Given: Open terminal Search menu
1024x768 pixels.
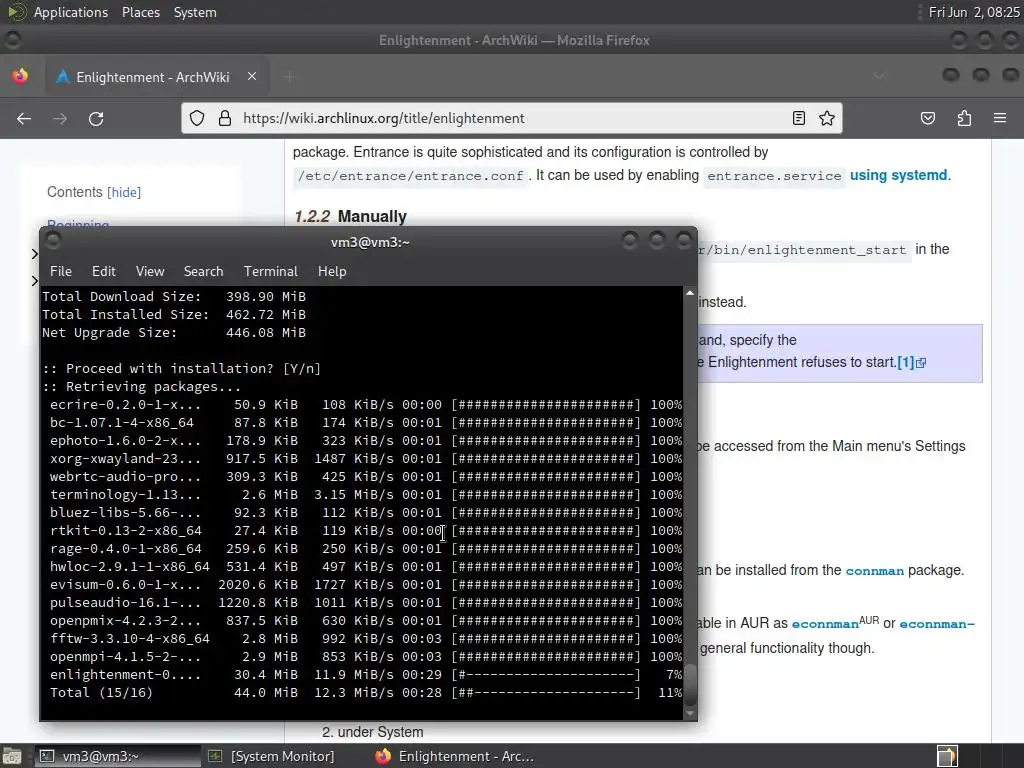Looking at the screenshot, I should tap(203, 271).
